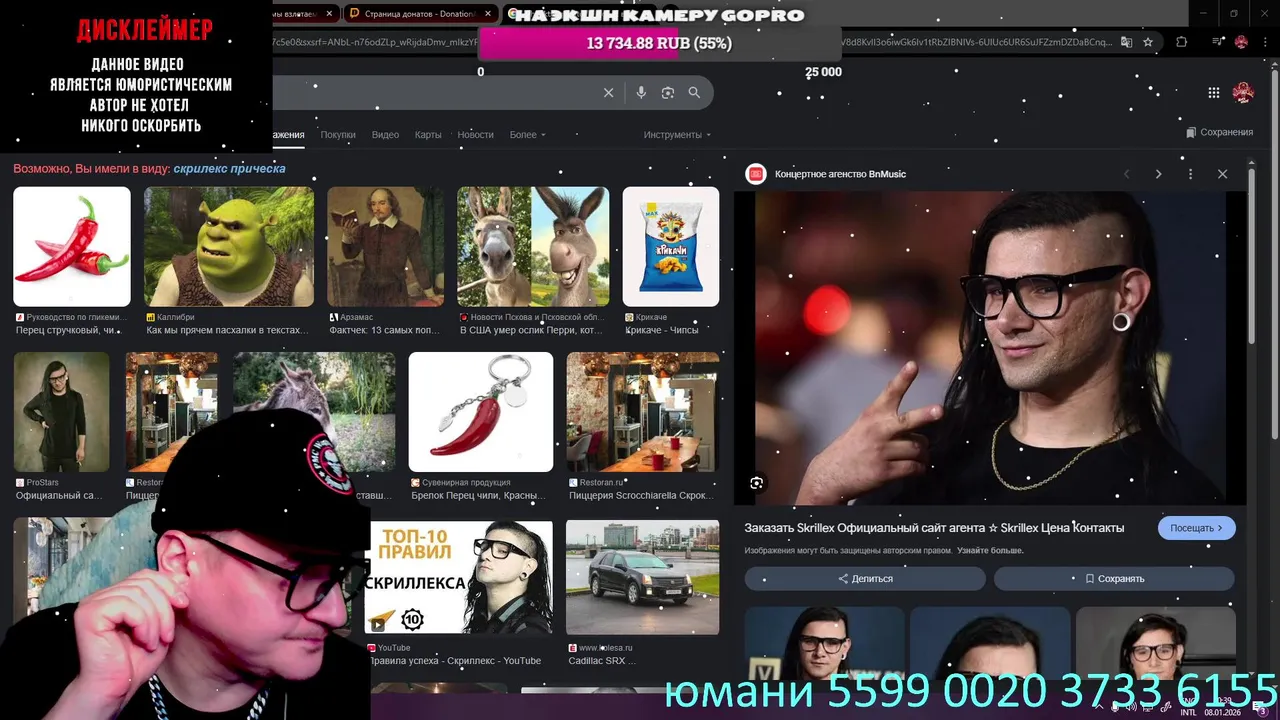
Task: Open more options dots in preview panel
Action: click(1190, 174)
